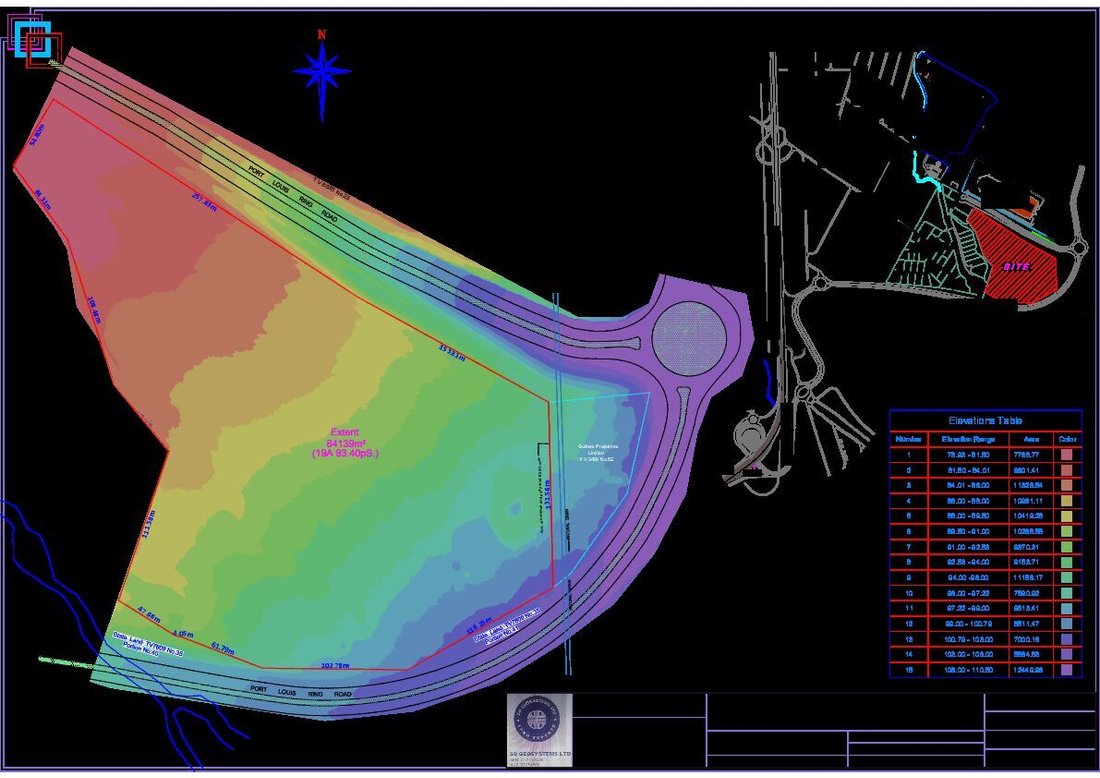Pick the indigo swatch in row 13
Image resolution: width=1100 pixels, height=778 pixels.
[1067, 639]
